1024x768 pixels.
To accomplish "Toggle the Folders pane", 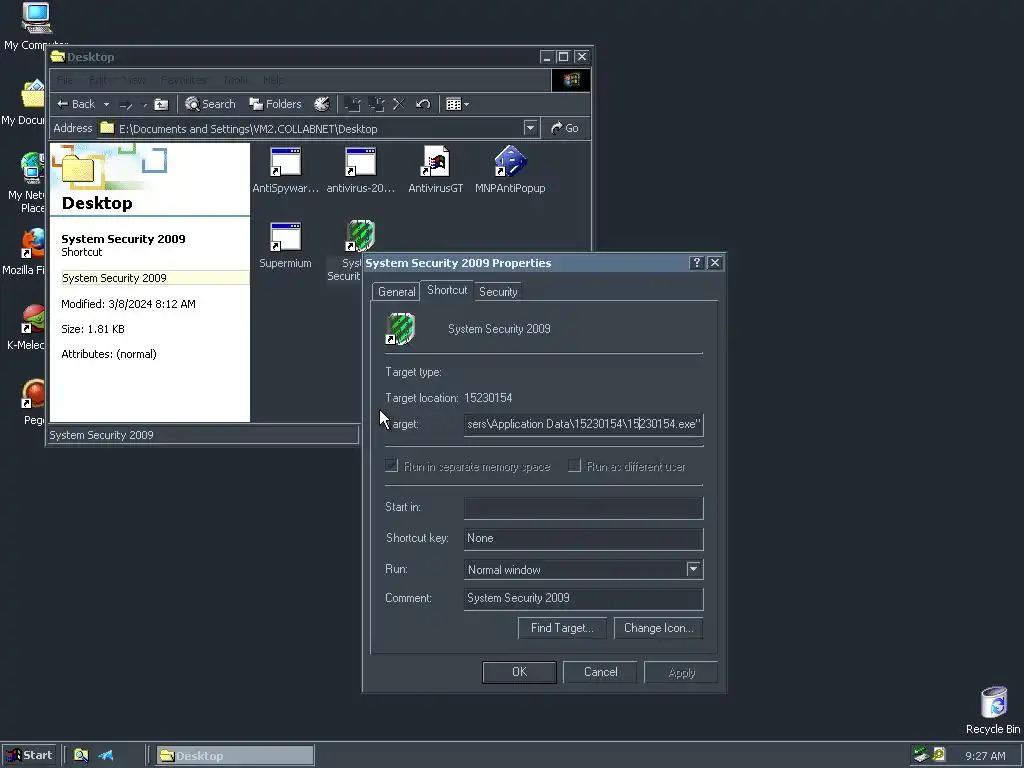I will click(x=275, y=104).
